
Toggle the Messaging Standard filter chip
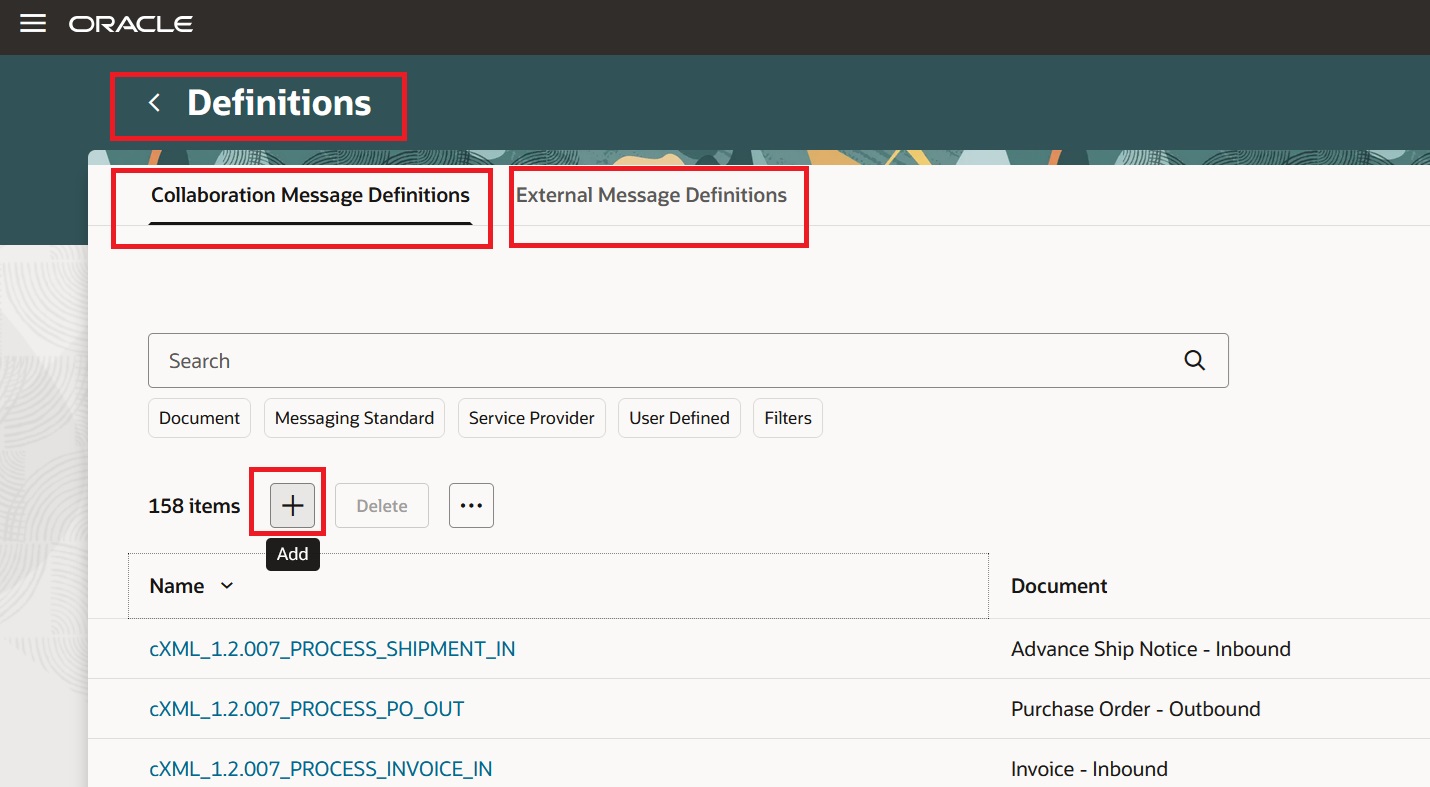pos(354,417)
